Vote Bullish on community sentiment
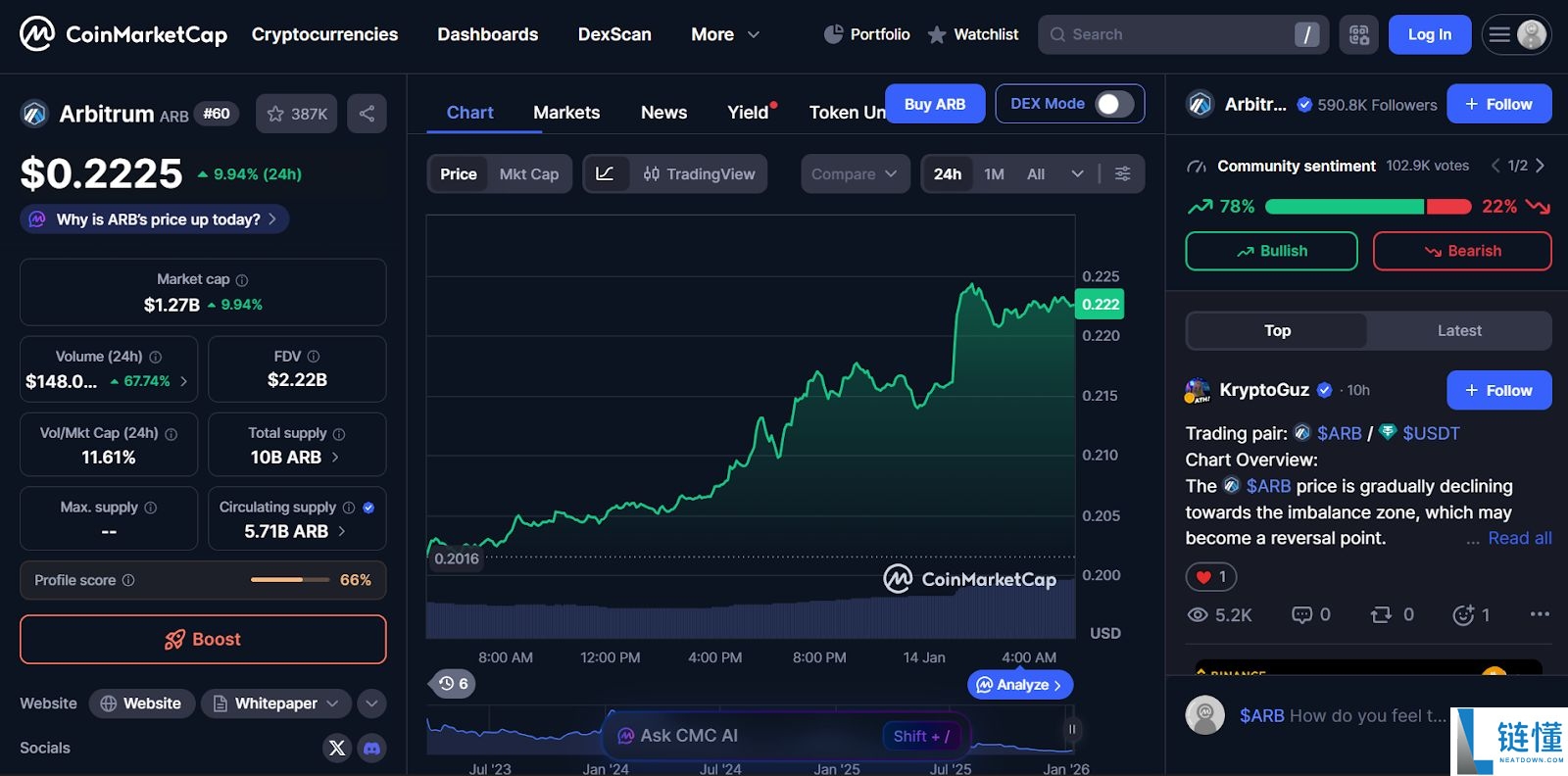The height and width of the screenshot is (776, 1568). tap(1271, 251)
